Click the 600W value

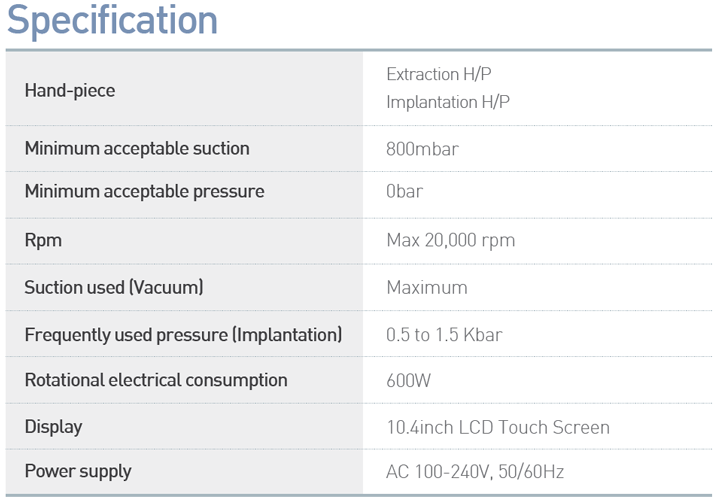pos(409,381)
